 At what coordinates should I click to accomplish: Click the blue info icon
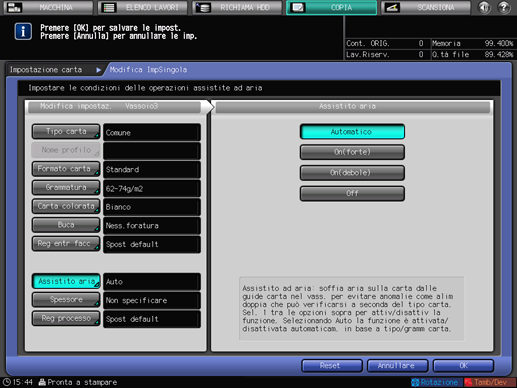(23, 32)
